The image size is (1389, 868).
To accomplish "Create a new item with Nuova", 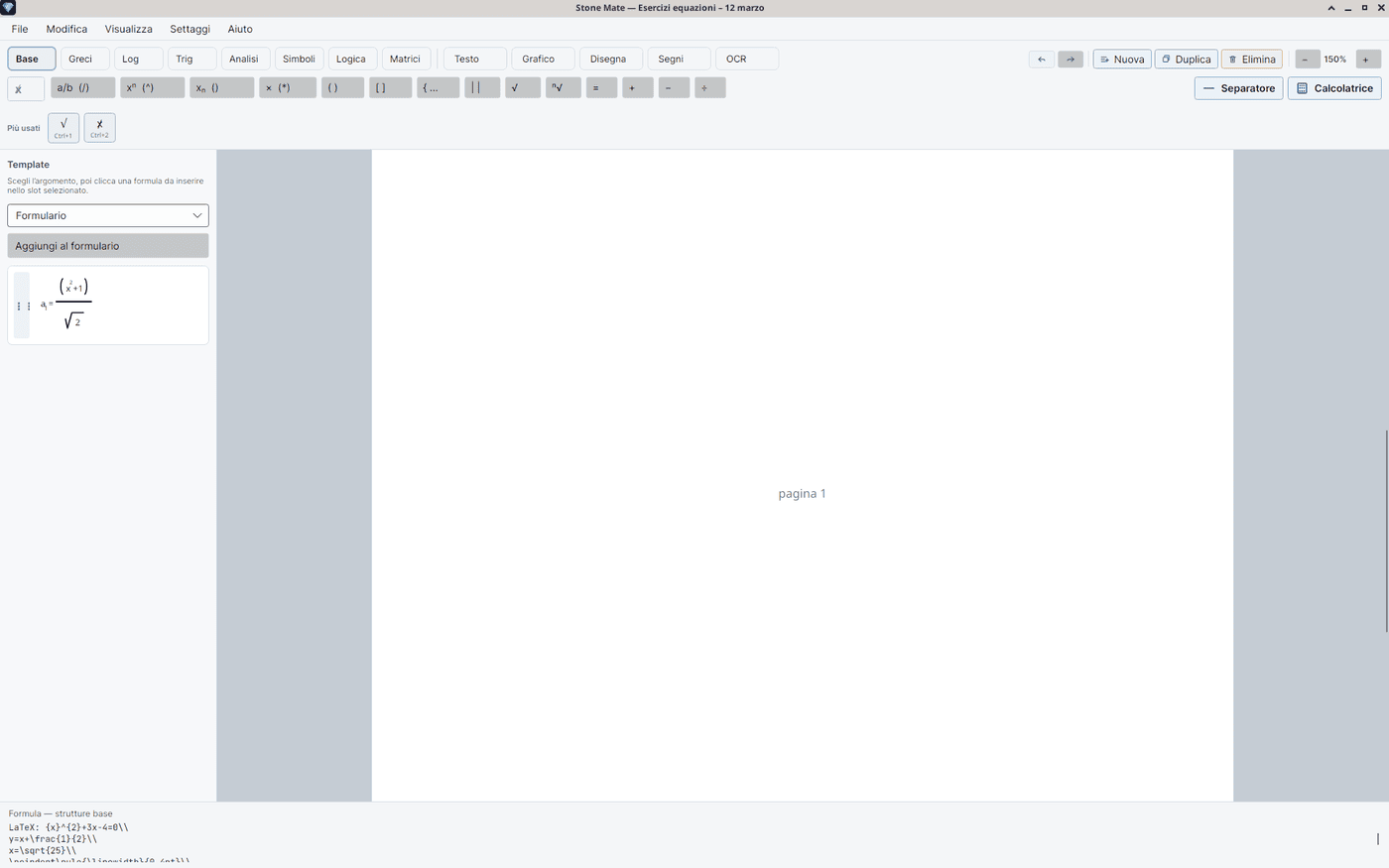I will tap(1122, 60).
